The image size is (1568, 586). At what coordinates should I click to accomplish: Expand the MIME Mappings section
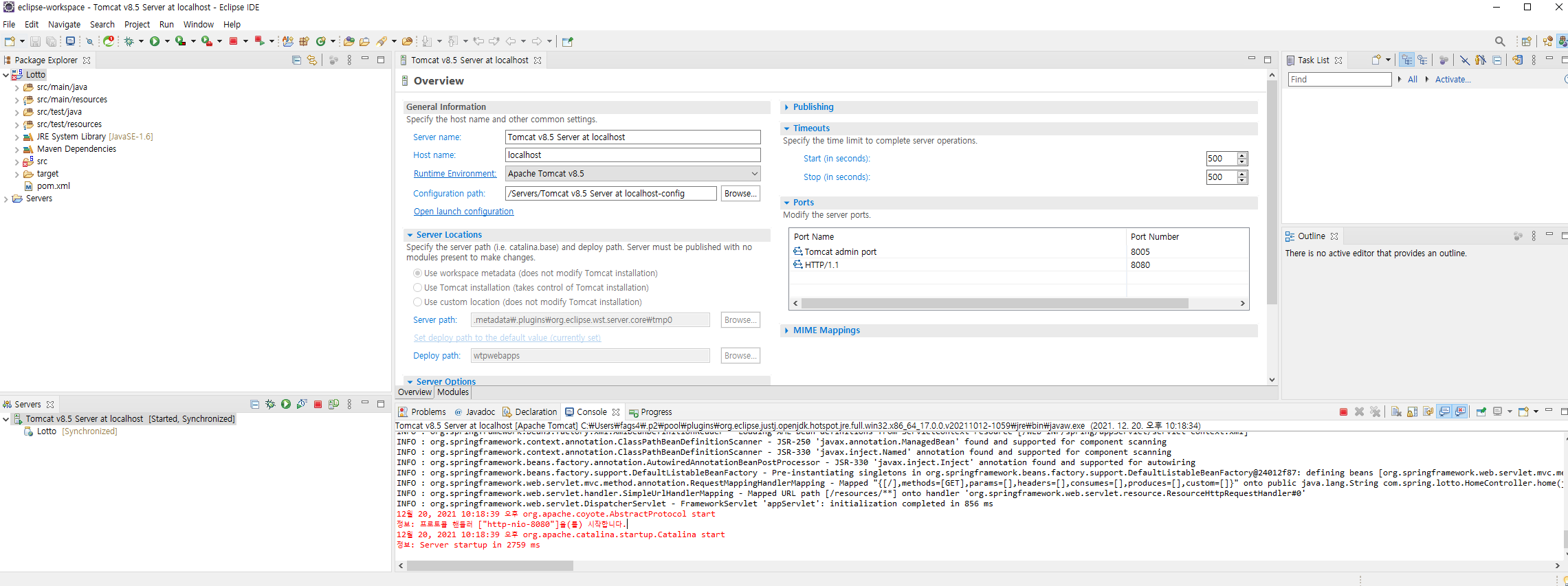pyautogui.click(x=787, y=330)
